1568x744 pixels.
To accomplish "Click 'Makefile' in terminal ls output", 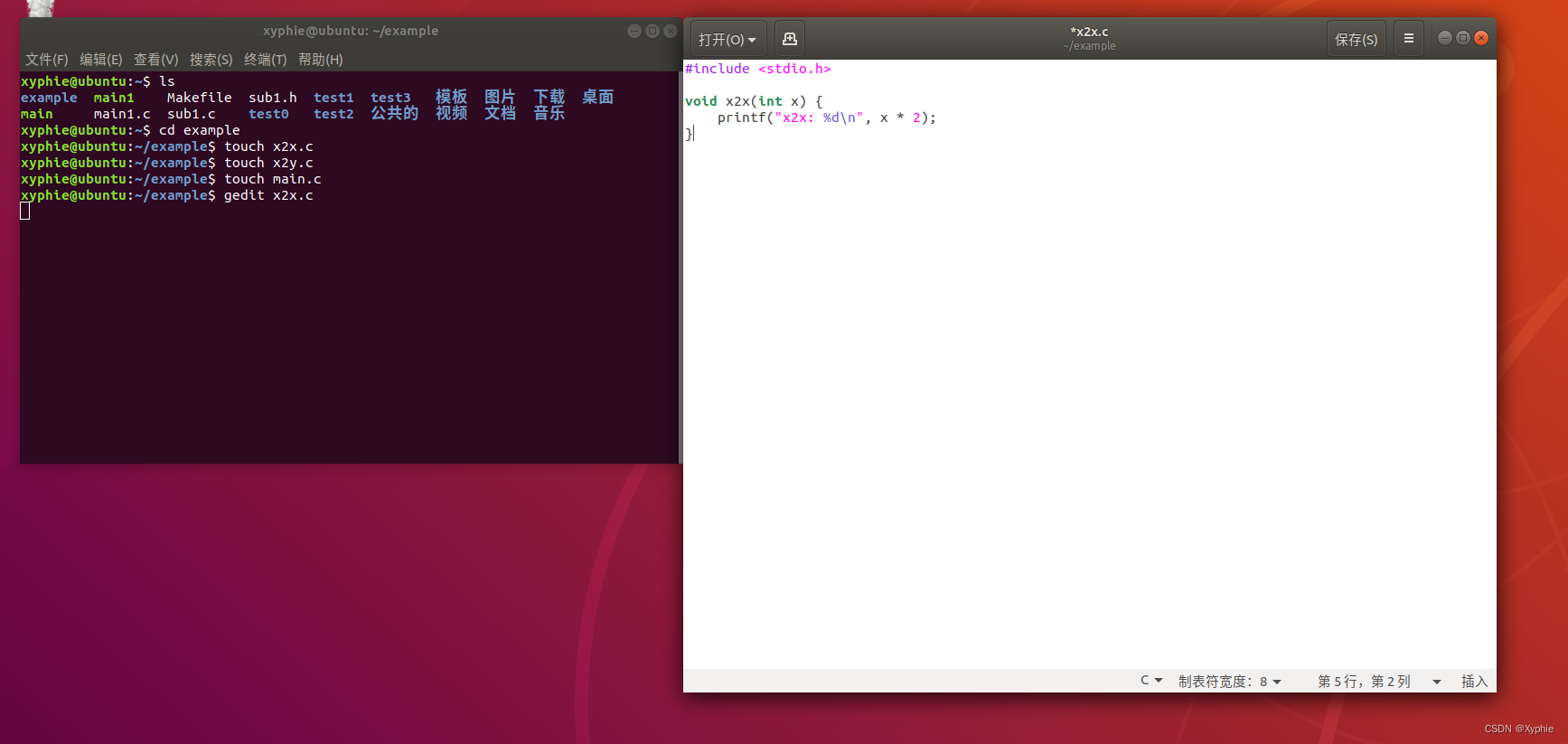I will coord(199,98).
